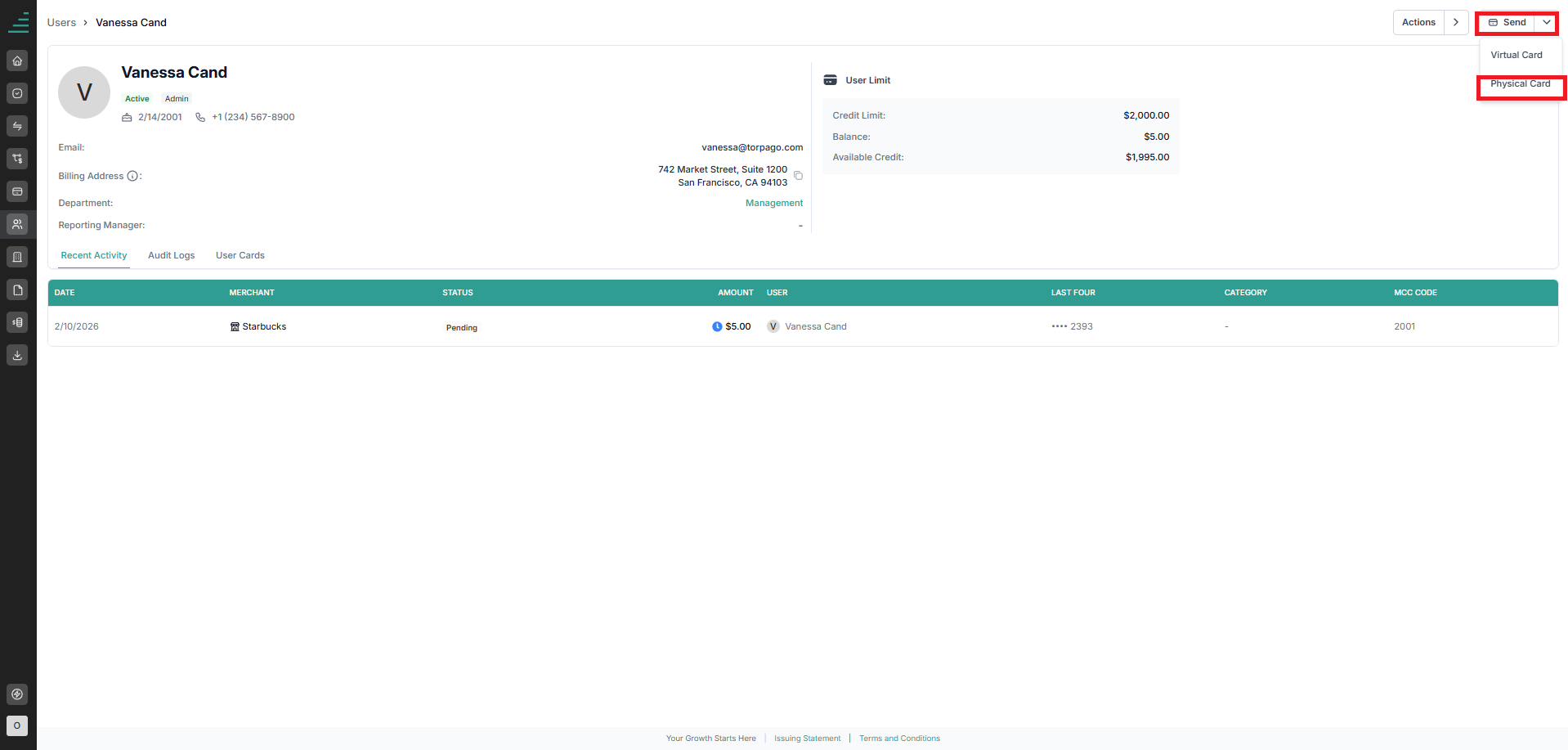Expand the Actions chevron arrow
This screenshot has width=1568, height=750.
(1456, 22)
